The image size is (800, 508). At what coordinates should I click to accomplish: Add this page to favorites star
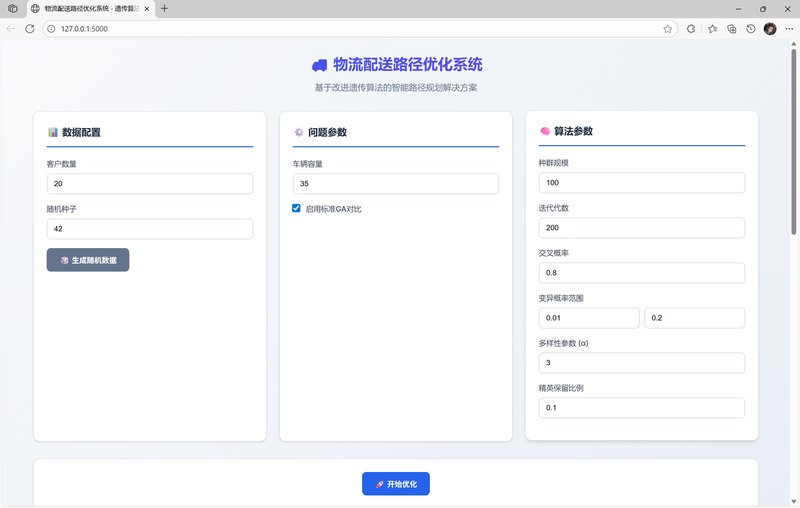point(667,29)
